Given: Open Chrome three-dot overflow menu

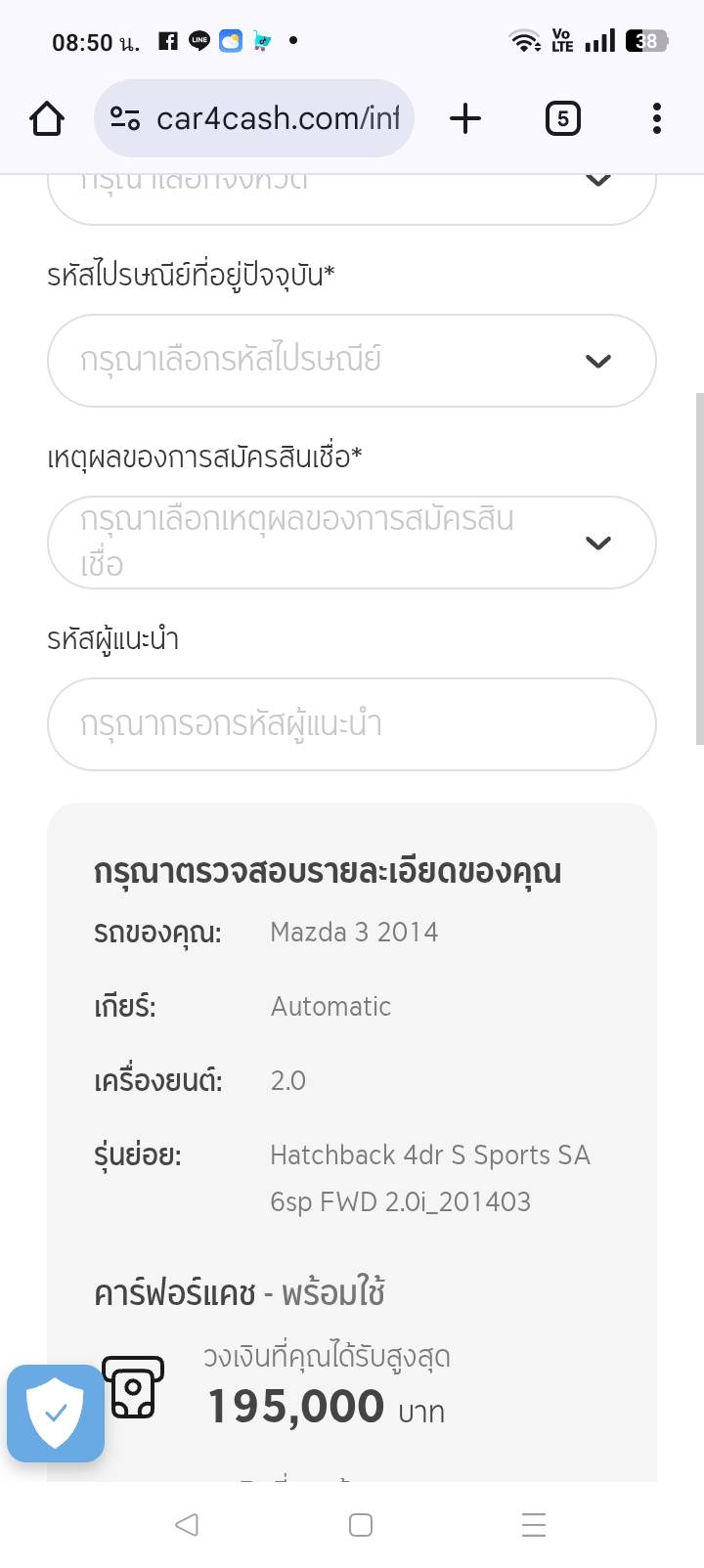Looking at the screenshot, I should point(656,119).
